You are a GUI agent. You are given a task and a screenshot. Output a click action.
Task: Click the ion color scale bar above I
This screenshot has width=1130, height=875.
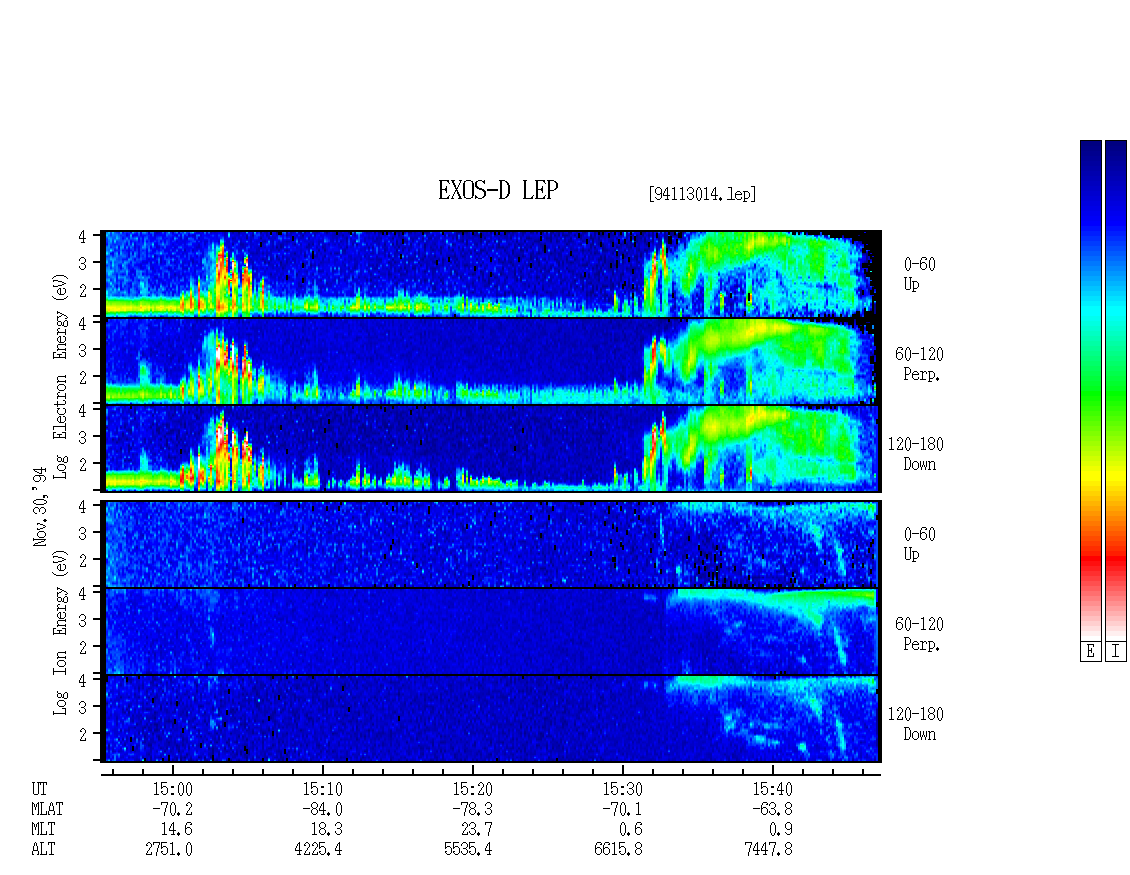click(x=1116, y=390)
